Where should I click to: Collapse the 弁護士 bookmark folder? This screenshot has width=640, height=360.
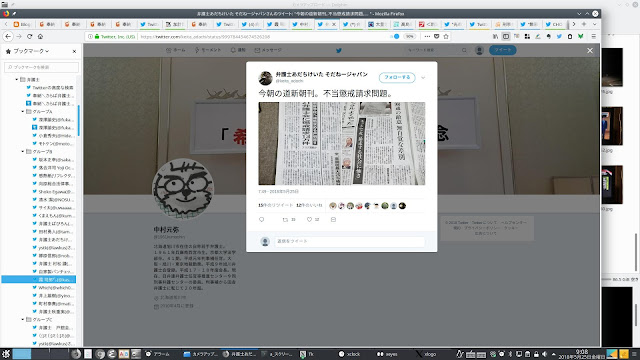pos(17,79)
